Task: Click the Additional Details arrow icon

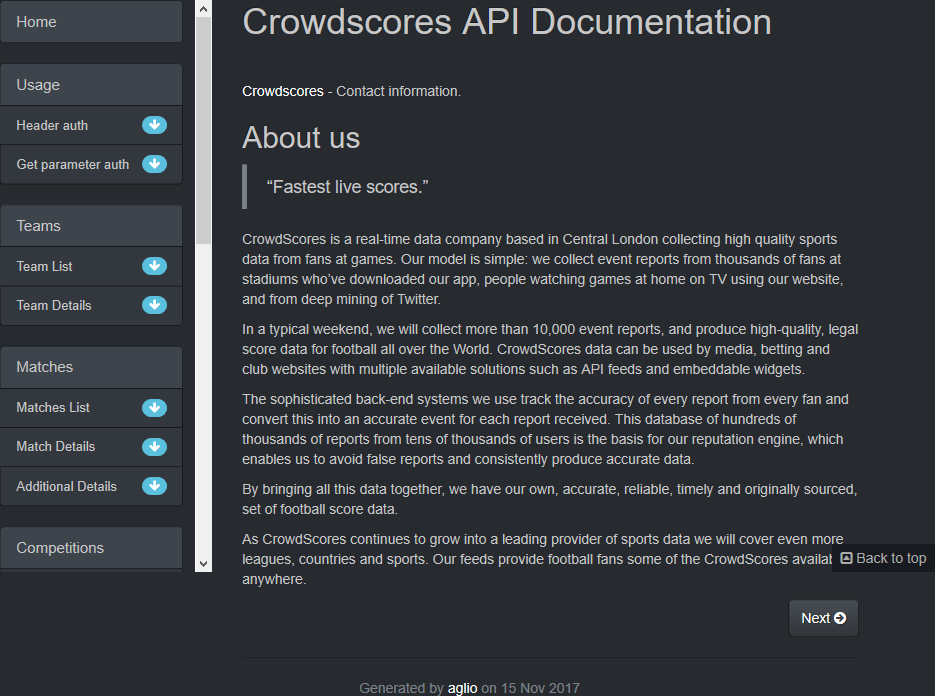Action: 154,486
